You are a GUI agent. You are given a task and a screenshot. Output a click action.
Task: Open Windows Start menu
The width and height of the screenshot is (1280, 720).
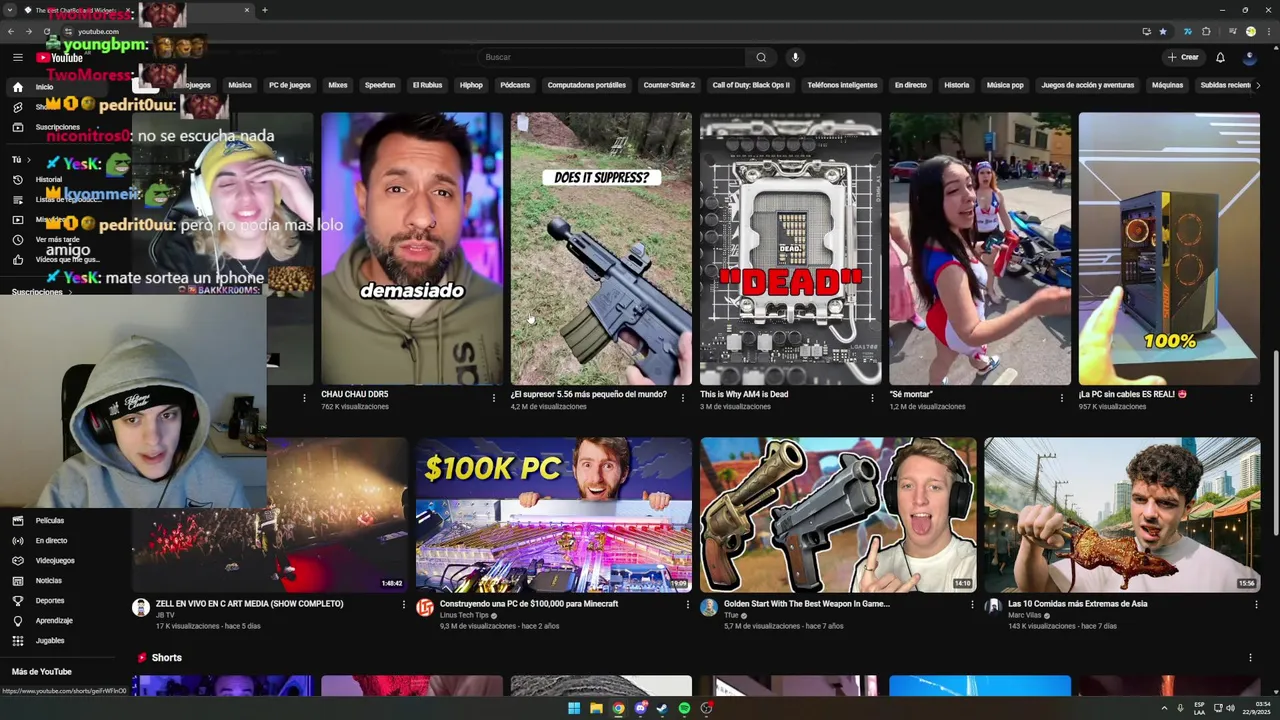coord(574,708)
